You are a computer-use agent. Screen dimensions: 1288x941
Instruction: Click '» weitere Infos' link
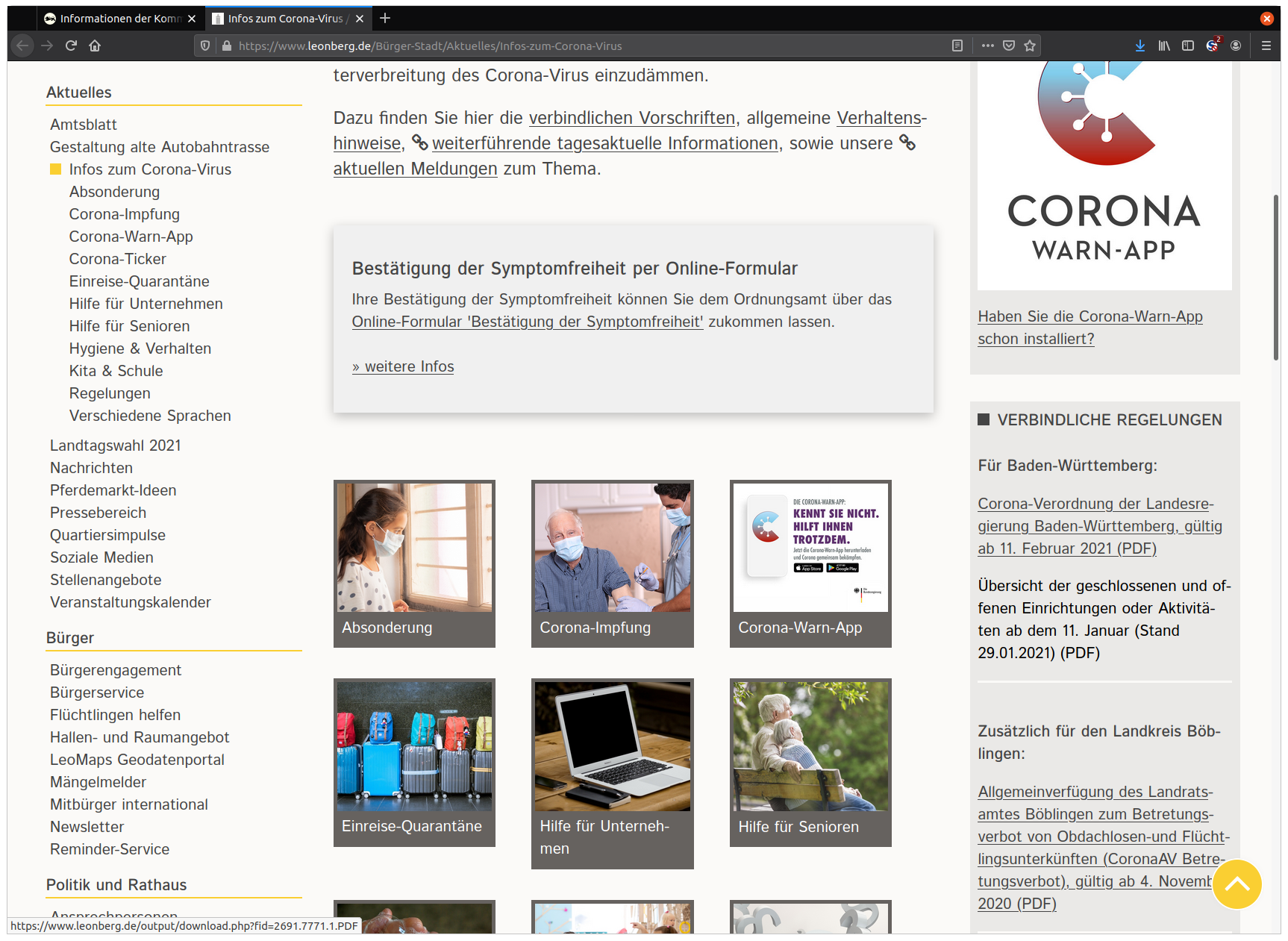(x=403, y=366)
